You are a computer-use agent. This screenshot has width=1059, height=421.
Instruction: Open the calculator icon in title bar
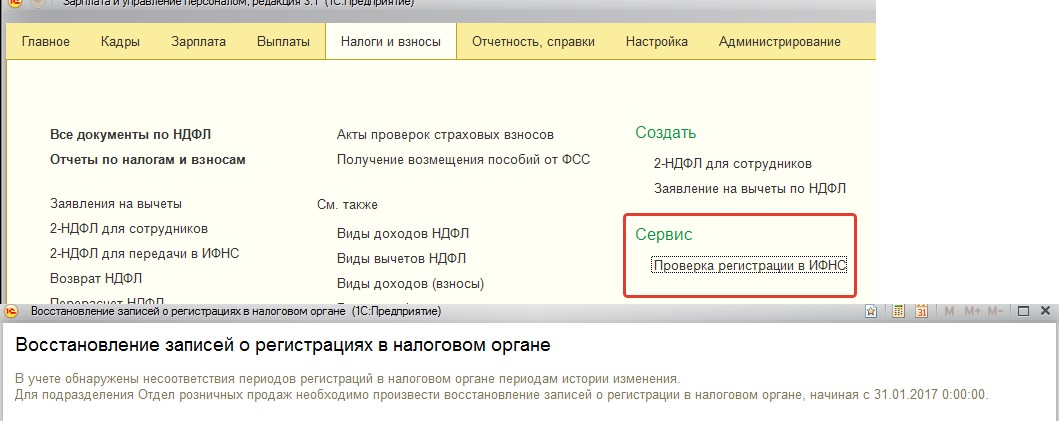(898, 312)
